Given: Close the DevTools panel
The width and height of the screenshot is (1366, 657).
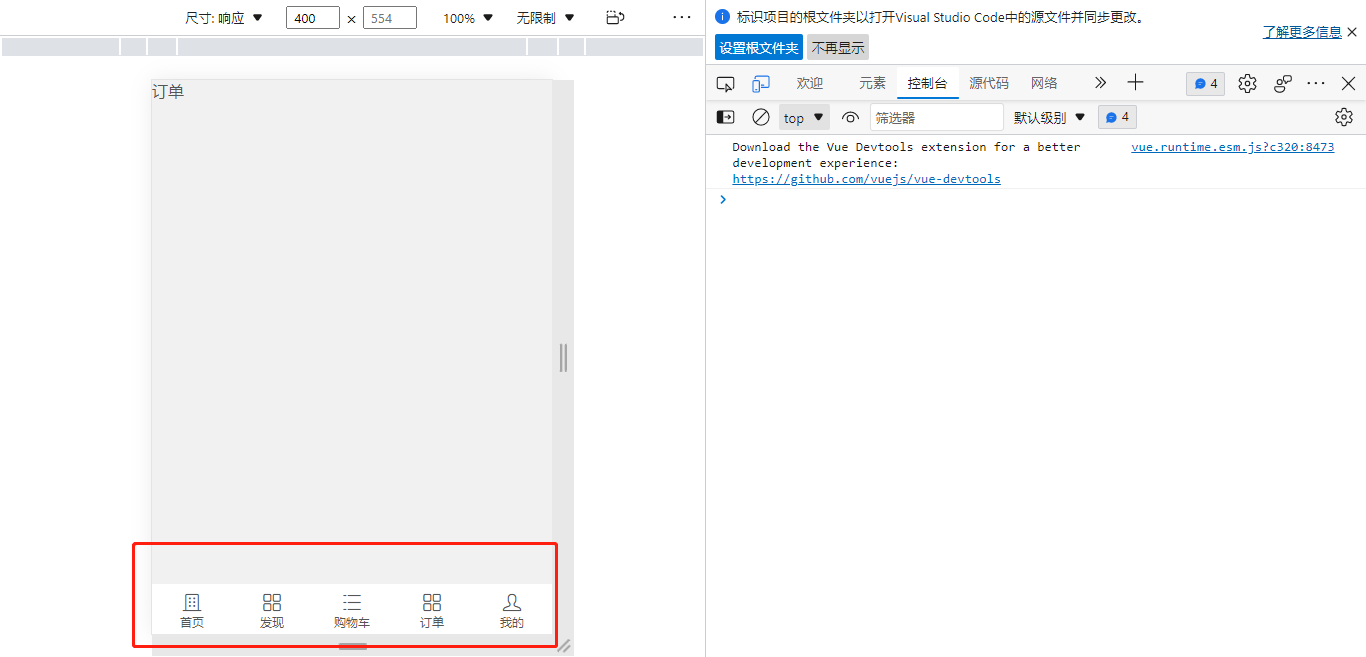Looking at the screenshot, I should pos(1348,84).
